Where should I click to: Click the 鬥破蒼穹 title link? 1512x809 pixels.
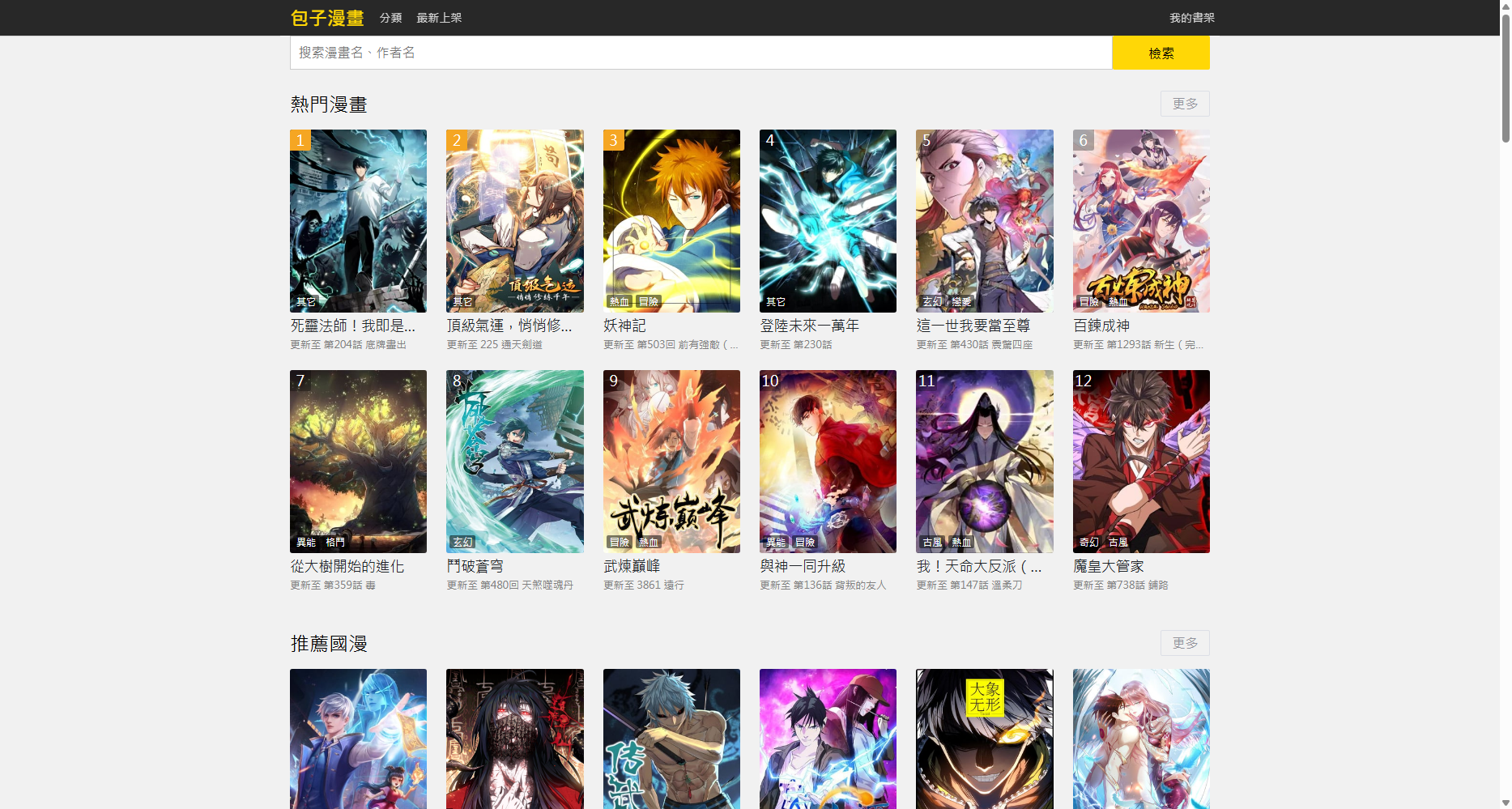[475, 566]
